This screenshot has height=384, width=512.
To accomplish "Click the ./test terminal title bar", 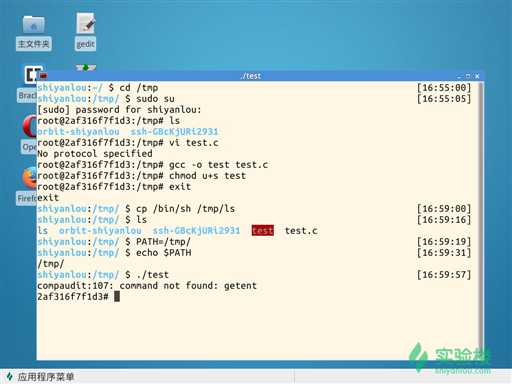I will click(x=251, y=76).
